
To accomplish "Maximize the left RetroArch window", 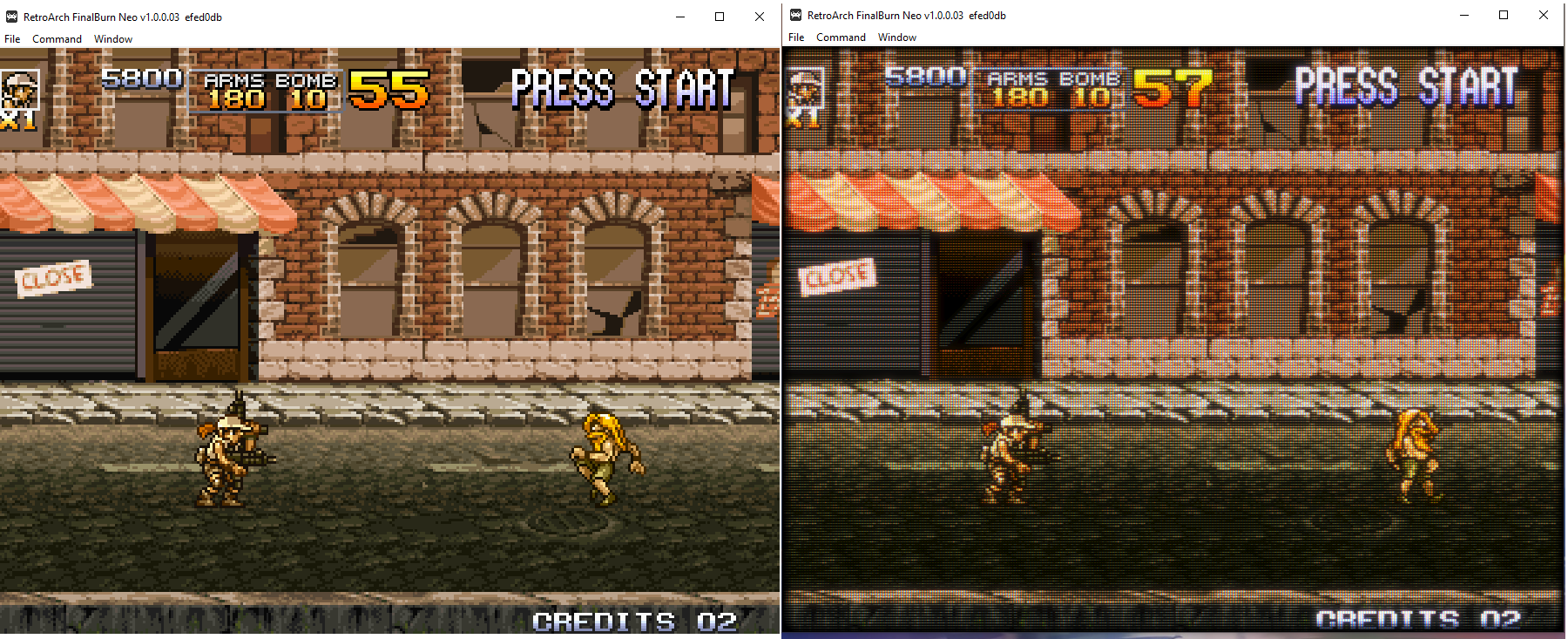I will (x=720, y=17).
